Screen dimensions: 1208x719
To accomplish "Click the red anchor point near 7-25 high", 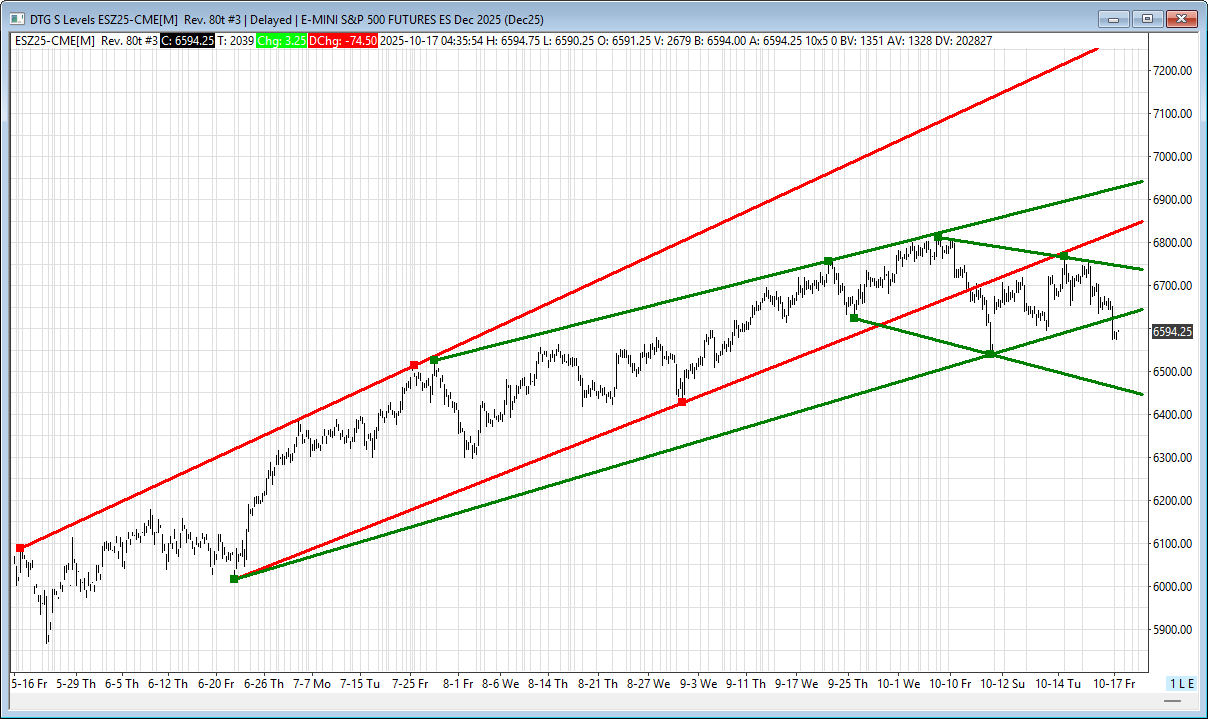I will point(414,365).
